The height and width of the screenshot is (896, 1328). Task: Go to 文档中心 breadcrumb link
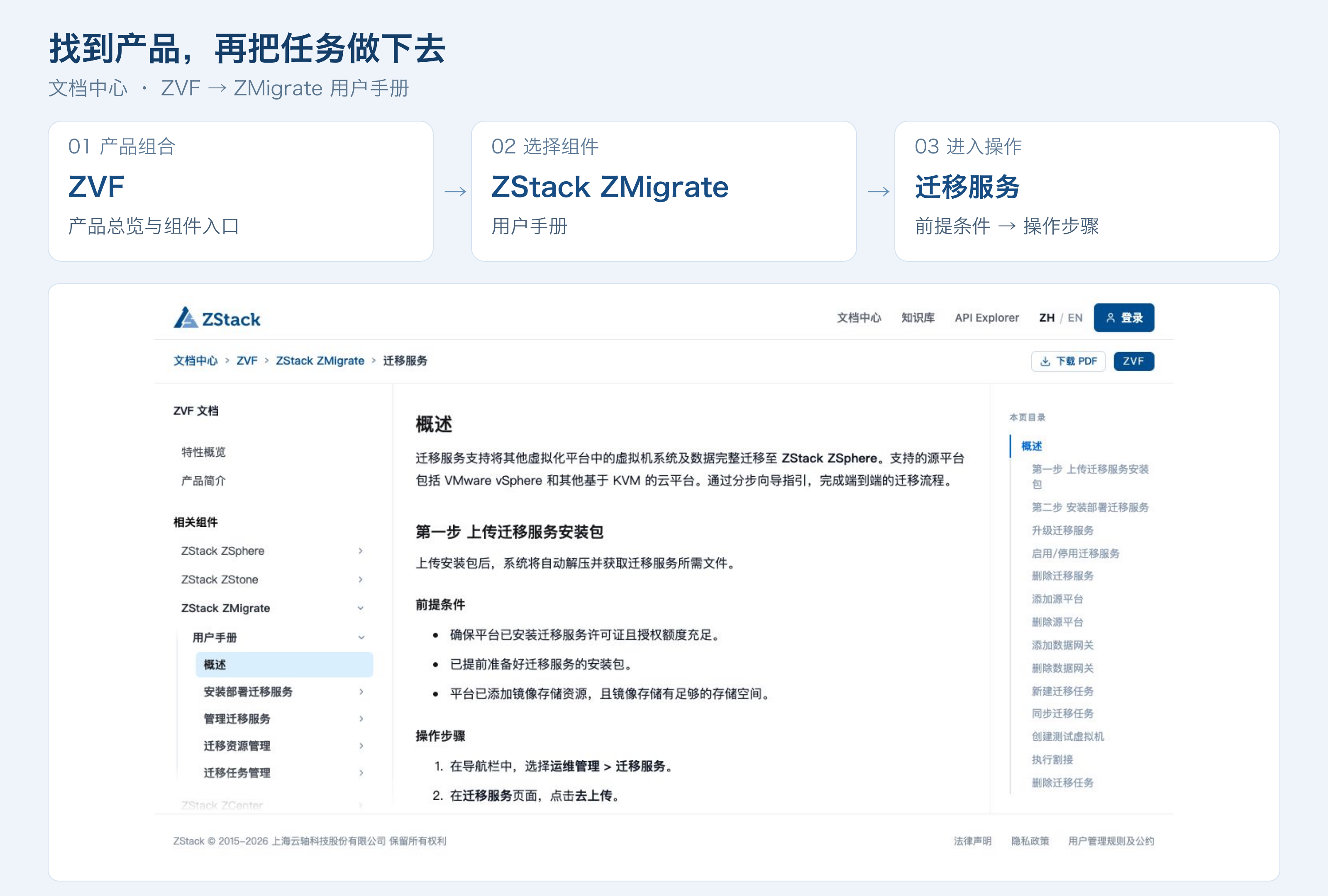coord(195,360)
